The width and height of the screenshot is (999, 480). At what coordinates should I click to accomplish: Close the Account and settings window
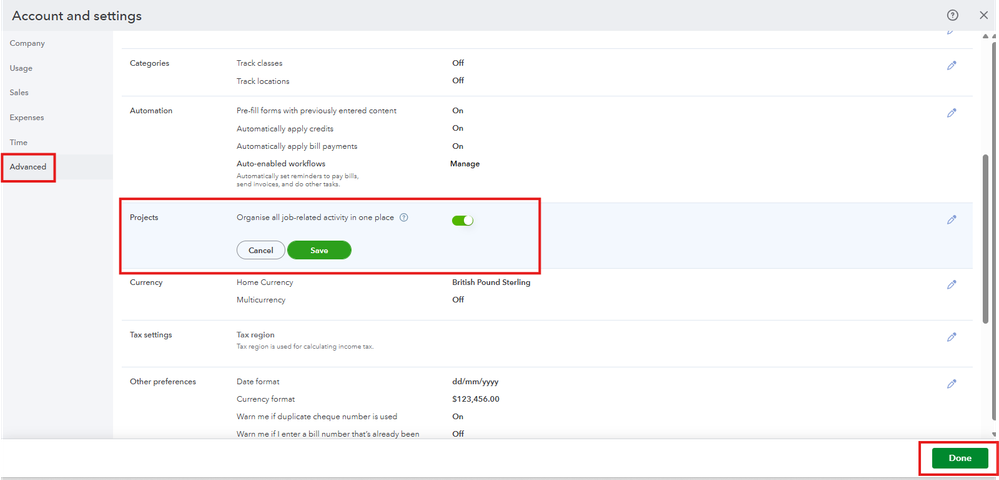[982, 15]
